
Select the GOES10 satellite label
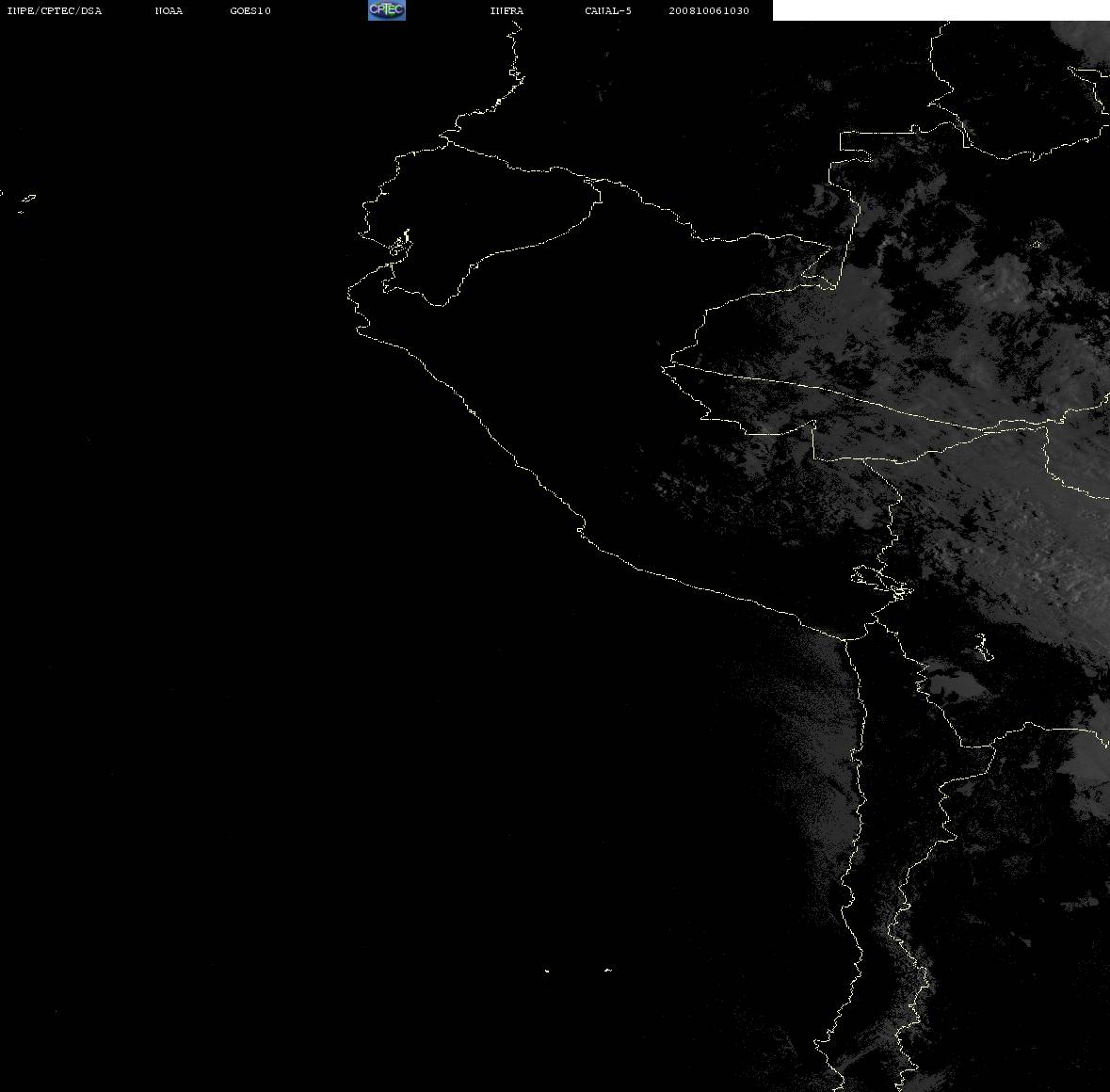coord(249,10)
